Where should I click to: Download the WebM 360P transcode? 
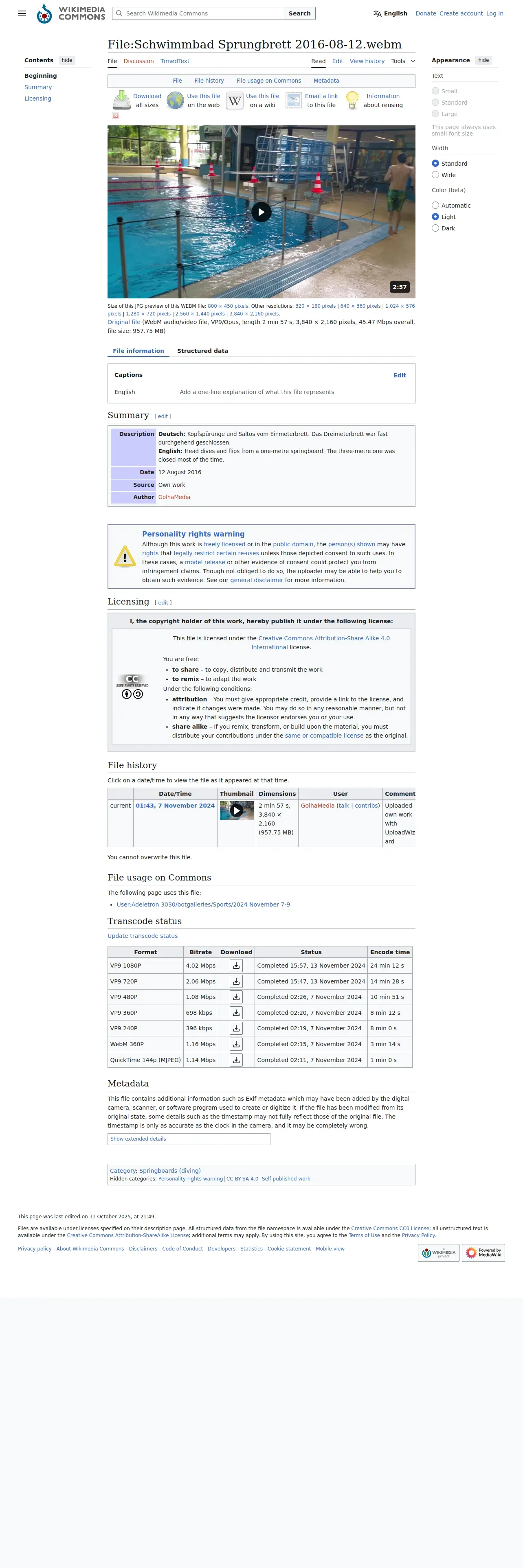coord(236,1044)
